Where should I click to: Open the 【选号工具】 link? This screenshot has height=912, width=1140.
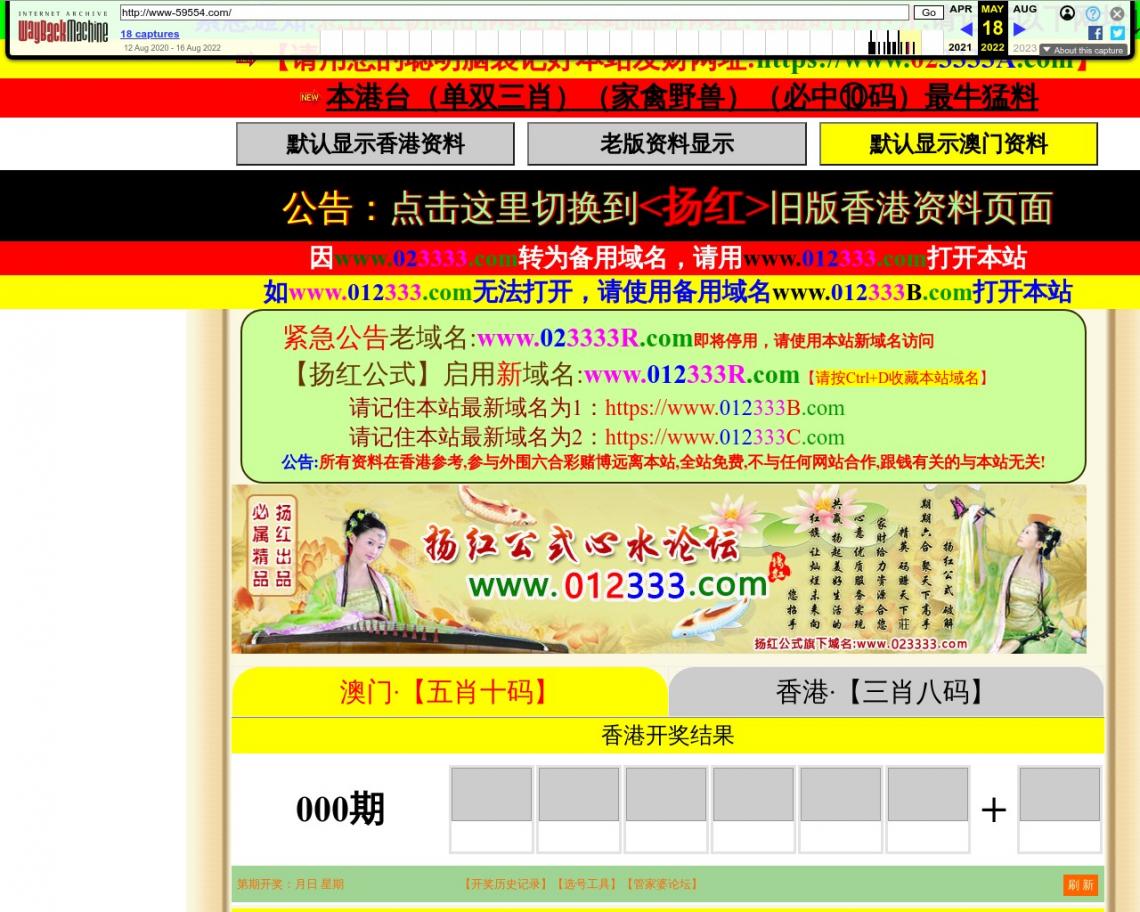tap(587, 884)
